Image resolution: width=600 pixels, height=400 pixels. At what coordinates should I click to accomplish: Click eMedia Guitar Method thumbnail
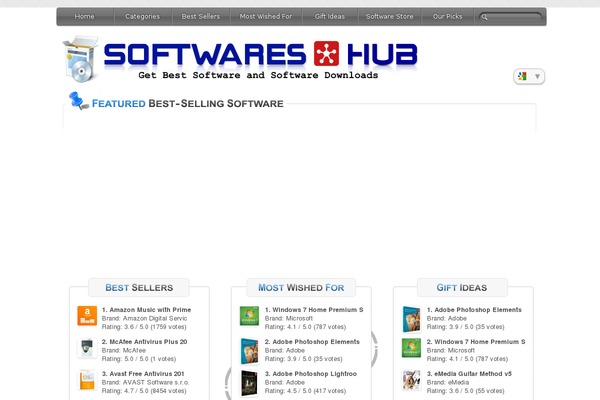click(411, 380)
